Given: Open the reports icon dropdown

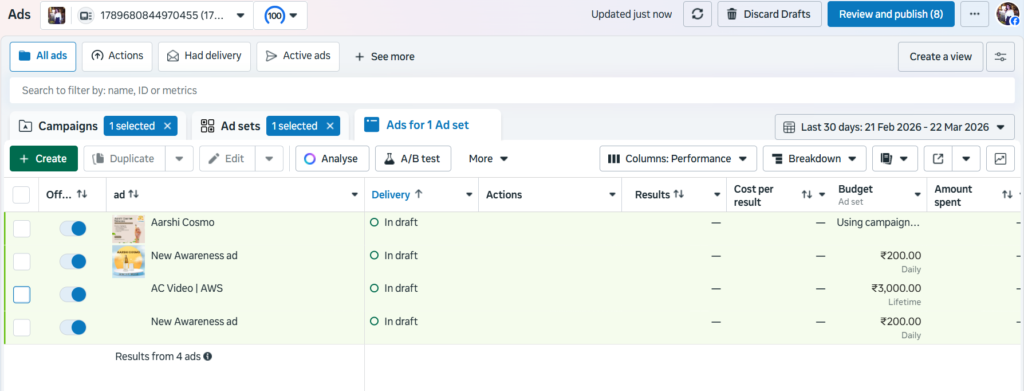Looking at the screenshot, I should point(895,159).
